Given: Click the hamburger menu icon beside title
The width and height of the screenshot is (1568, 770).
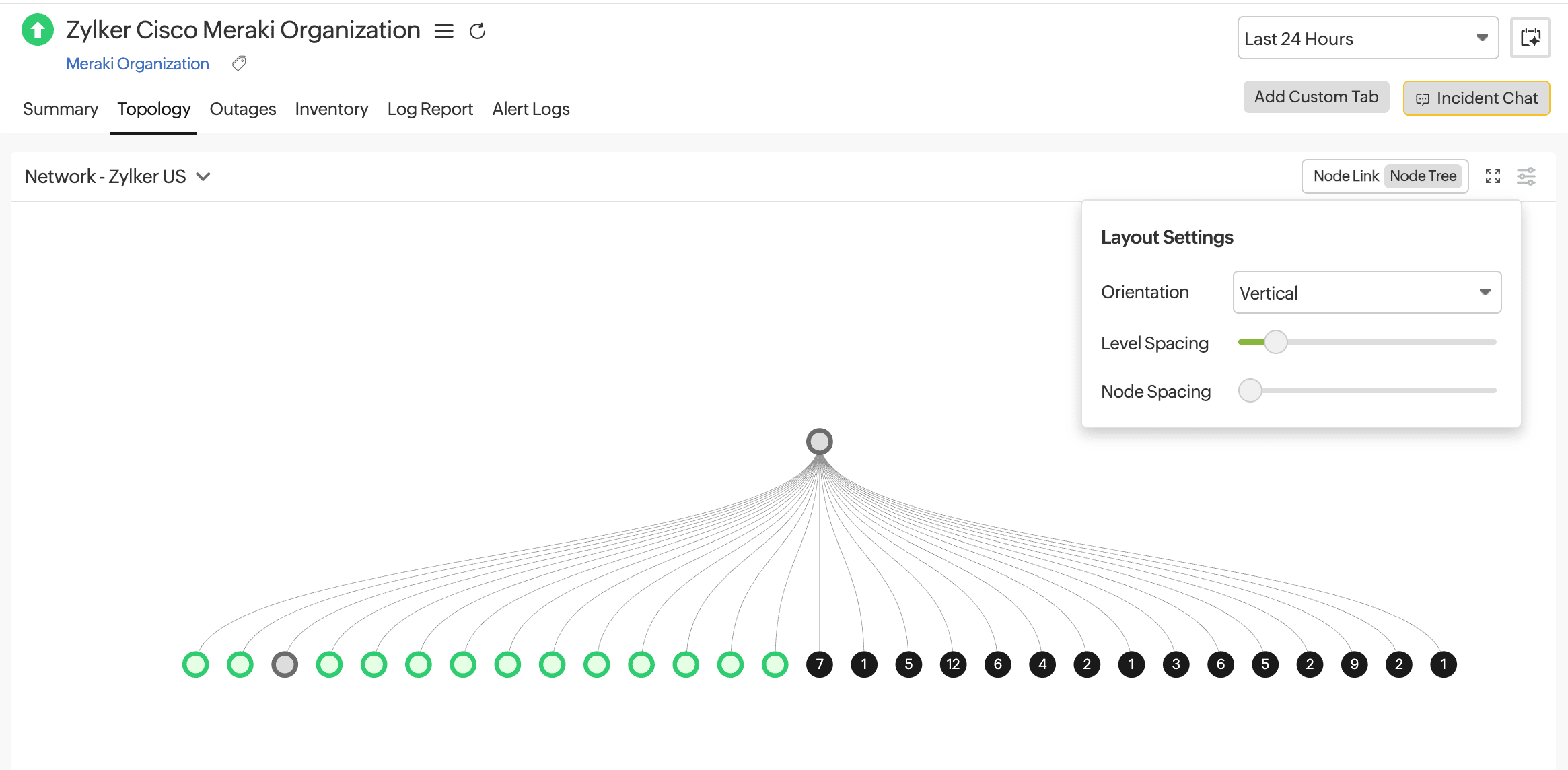Looking at the screenshot, I should click(443, 31).
